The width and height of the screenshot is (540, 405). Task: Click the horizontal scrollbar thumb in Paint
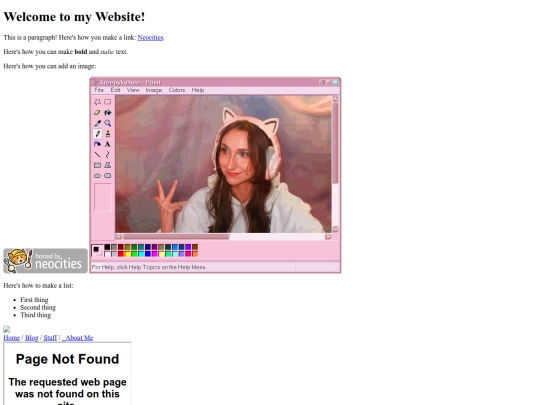click(176, 237)
